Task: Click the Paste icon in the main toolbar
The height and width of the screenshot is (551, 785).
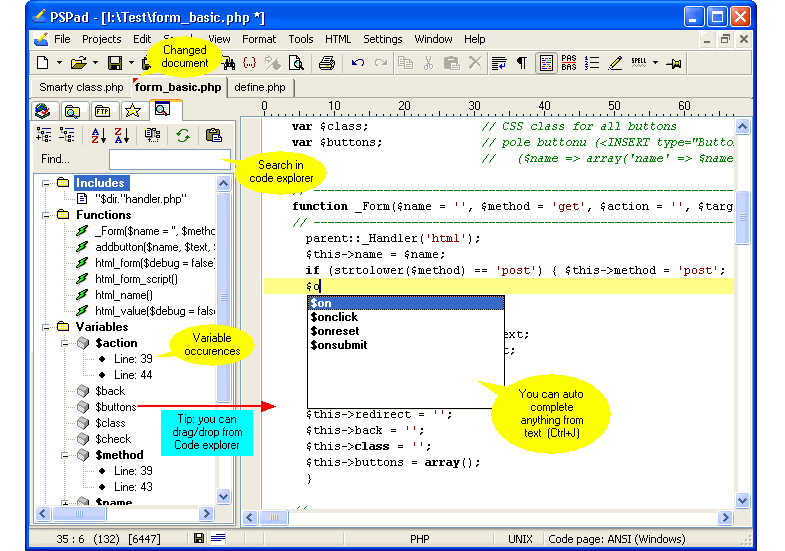Action: pos(452,63)
